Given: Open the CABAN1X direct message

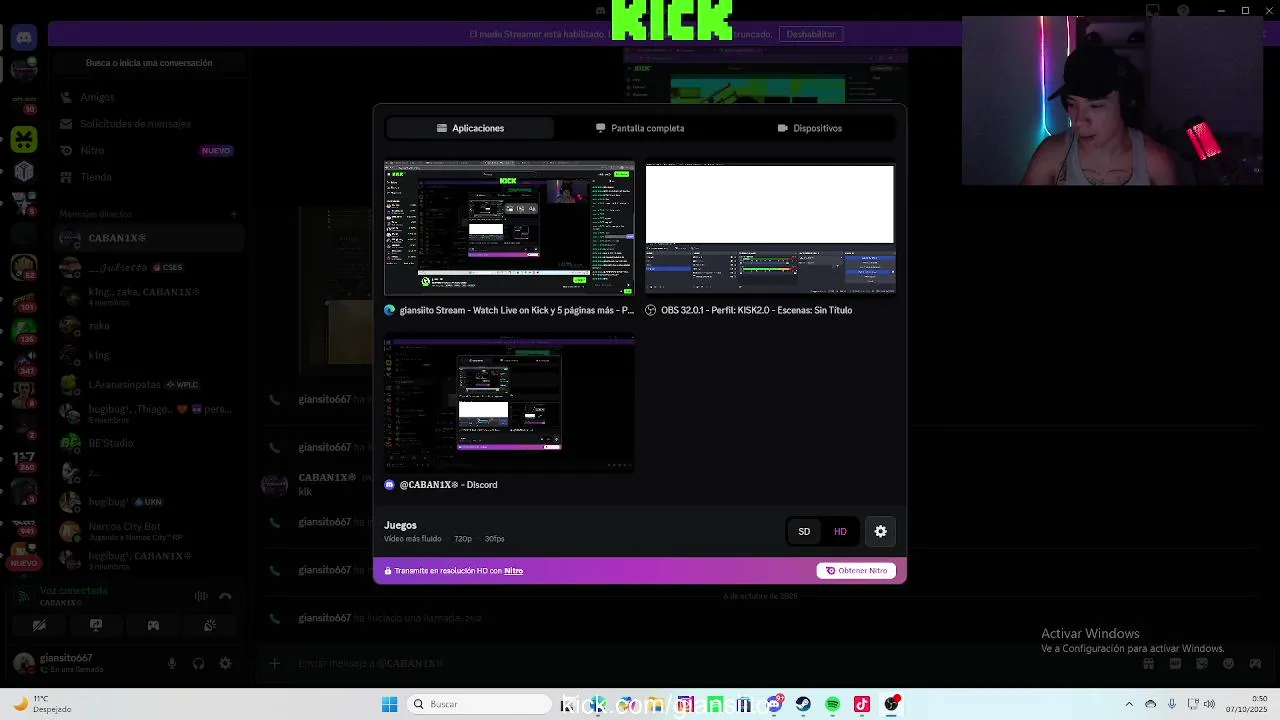Looking at the screenshot, I should 148,238.
